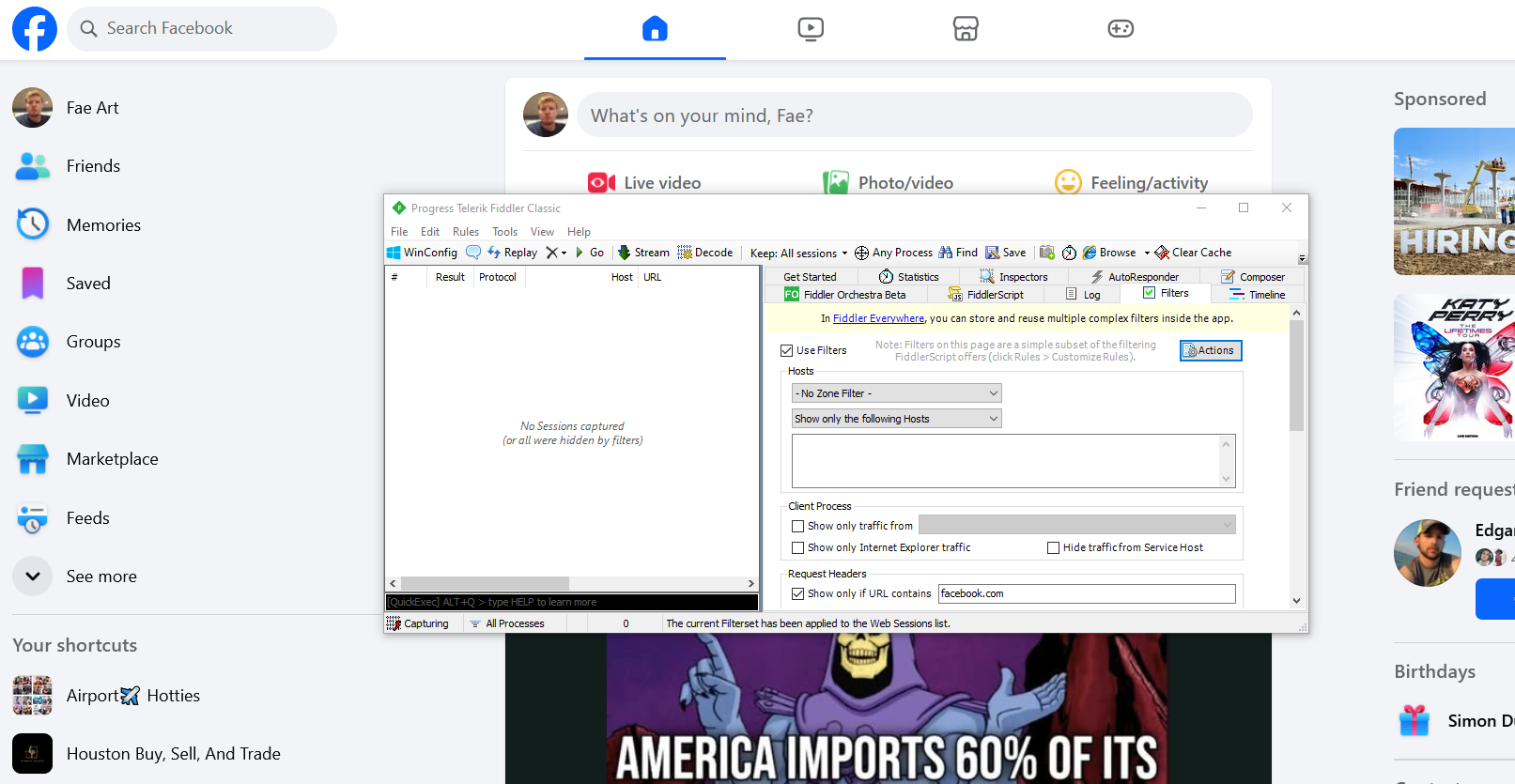The height and width of the screenshot is (784, 1515).
Task: Toggle Stream mode in Fiddler toolbar
Action: (643, 253)
